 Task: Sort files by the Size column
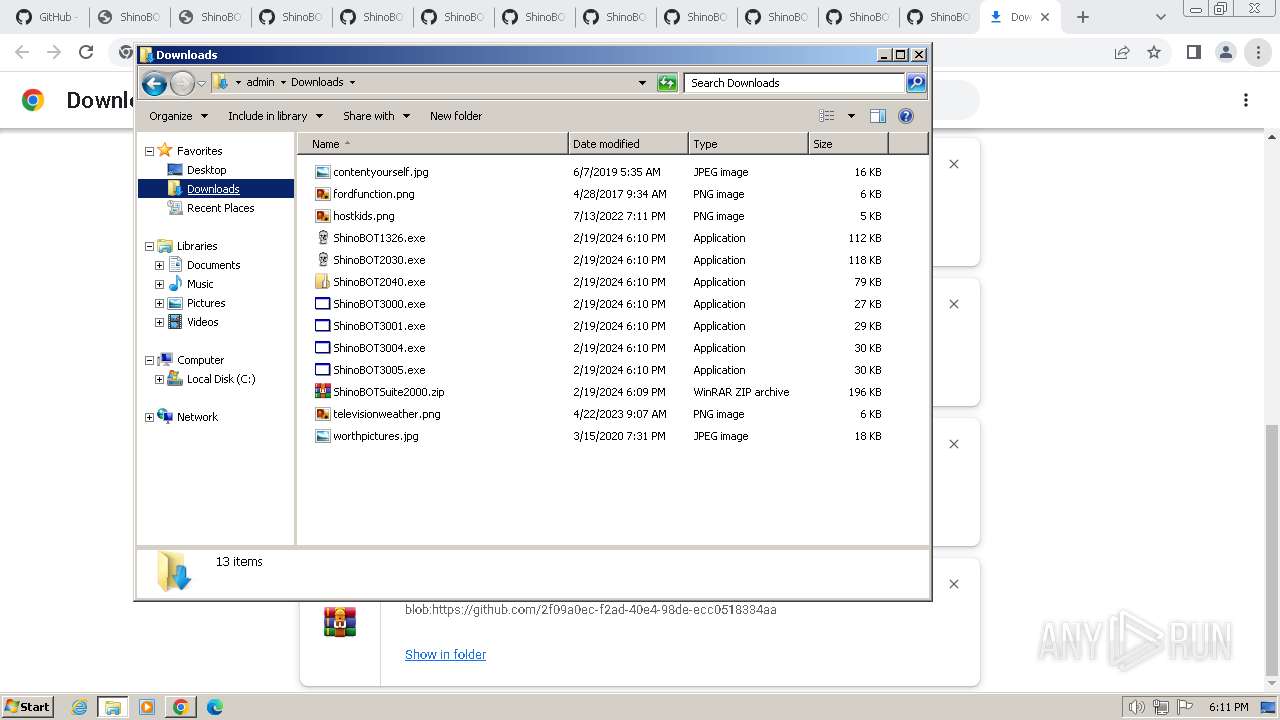(848, 144)
